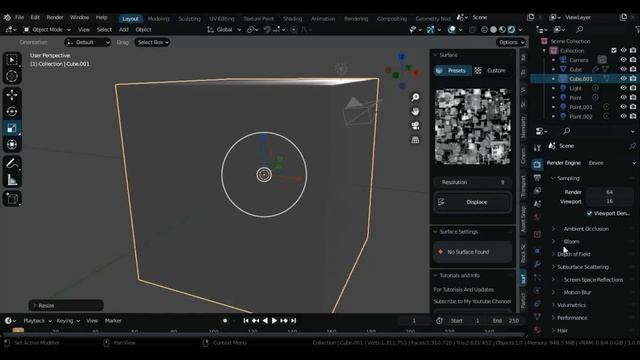The height and width of the screenshot is (360, 640).
Task: Hide Cube.001 in viewport via eye icon
Action: click(x=623, y=78)
